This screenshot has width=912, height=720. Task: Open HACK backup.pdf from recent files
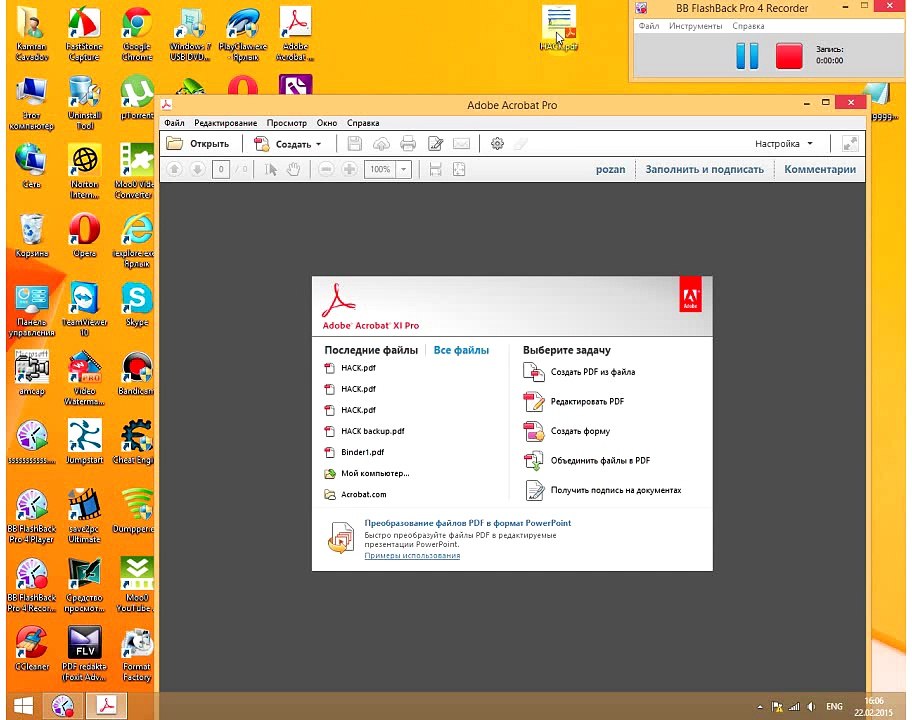click(x=364, y=431)
